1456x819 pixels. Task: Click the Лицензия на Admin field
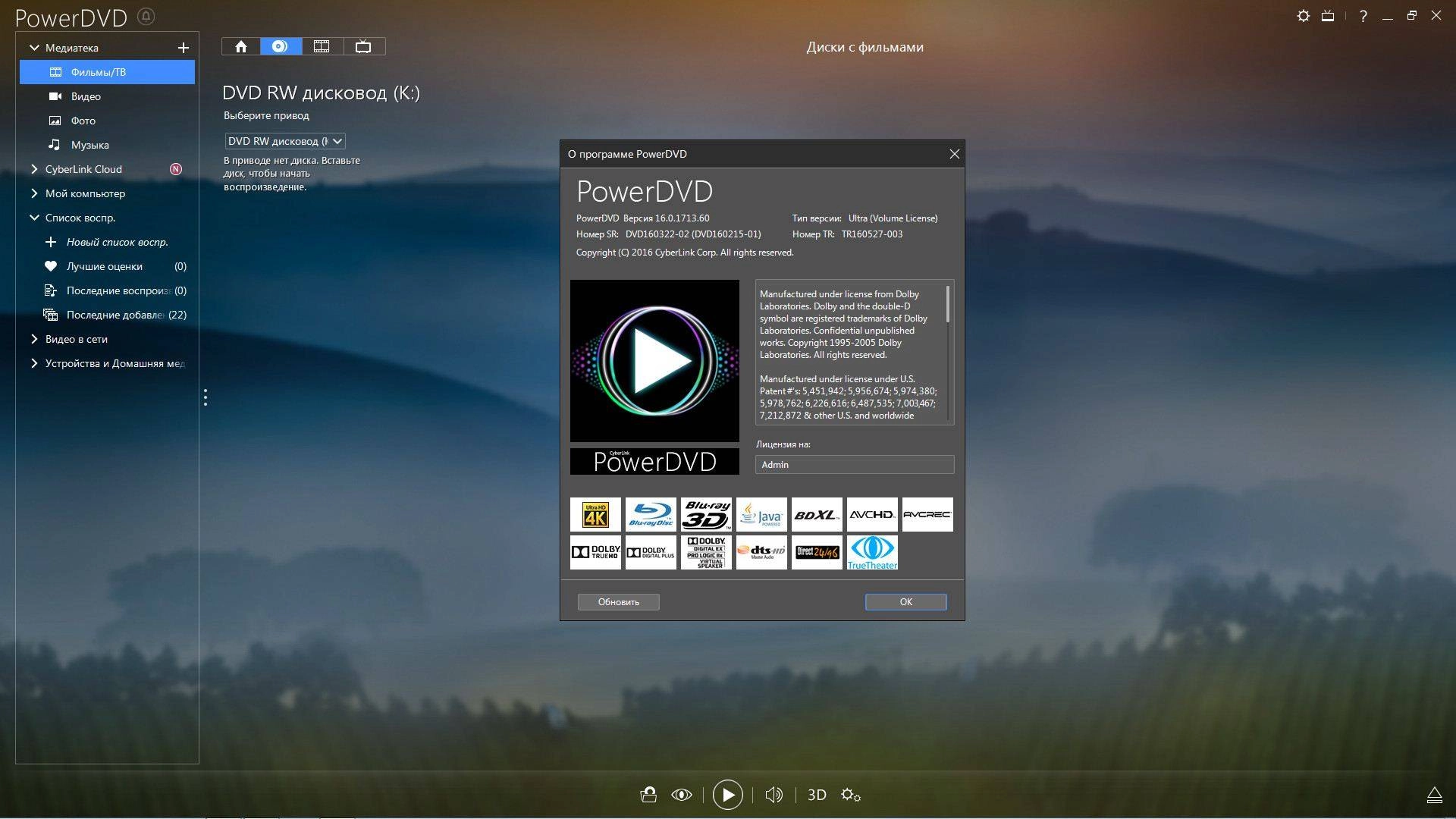(854, 465)
